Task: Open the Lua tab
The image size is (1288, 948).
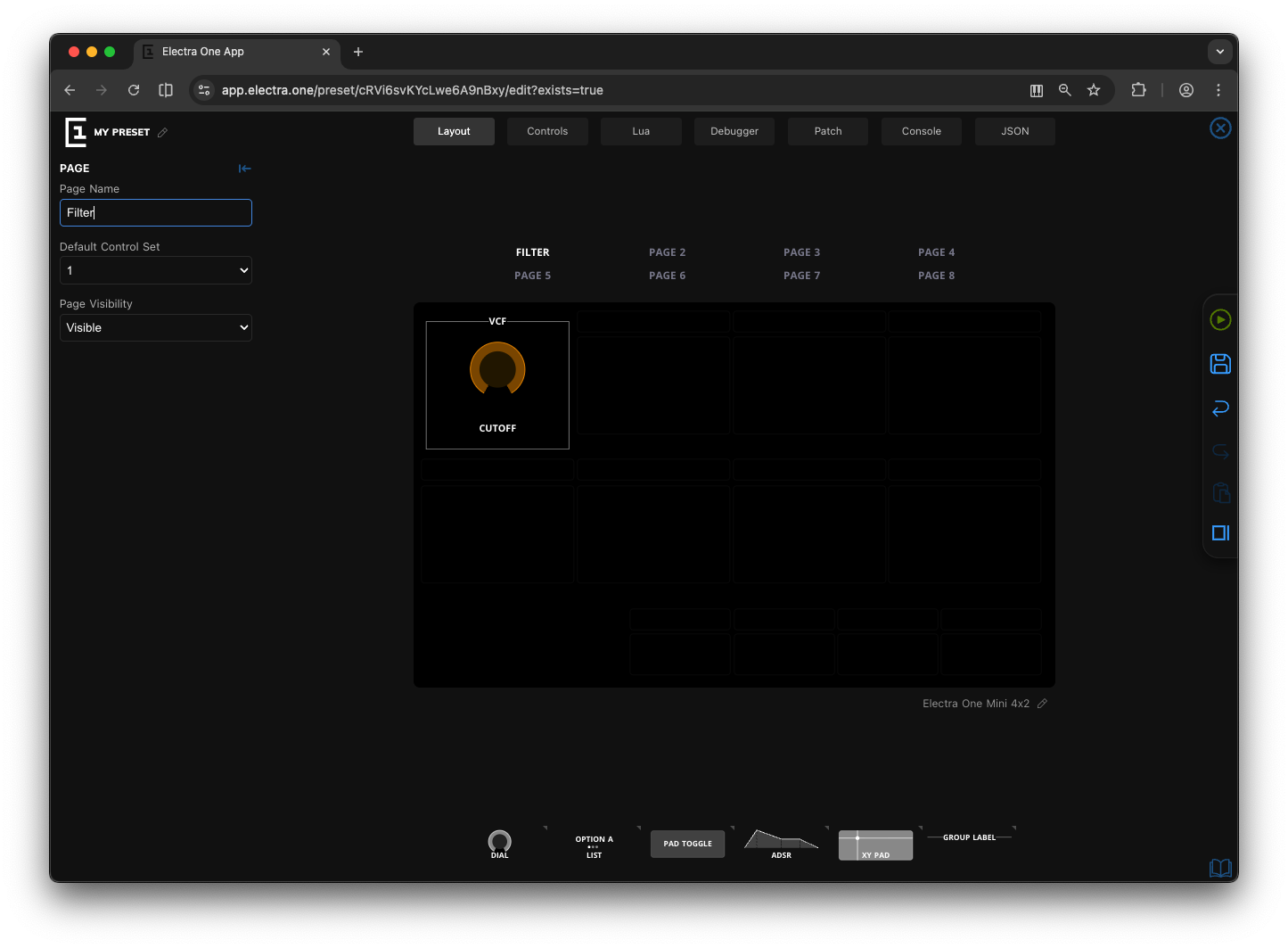Action: click(641, 131)
